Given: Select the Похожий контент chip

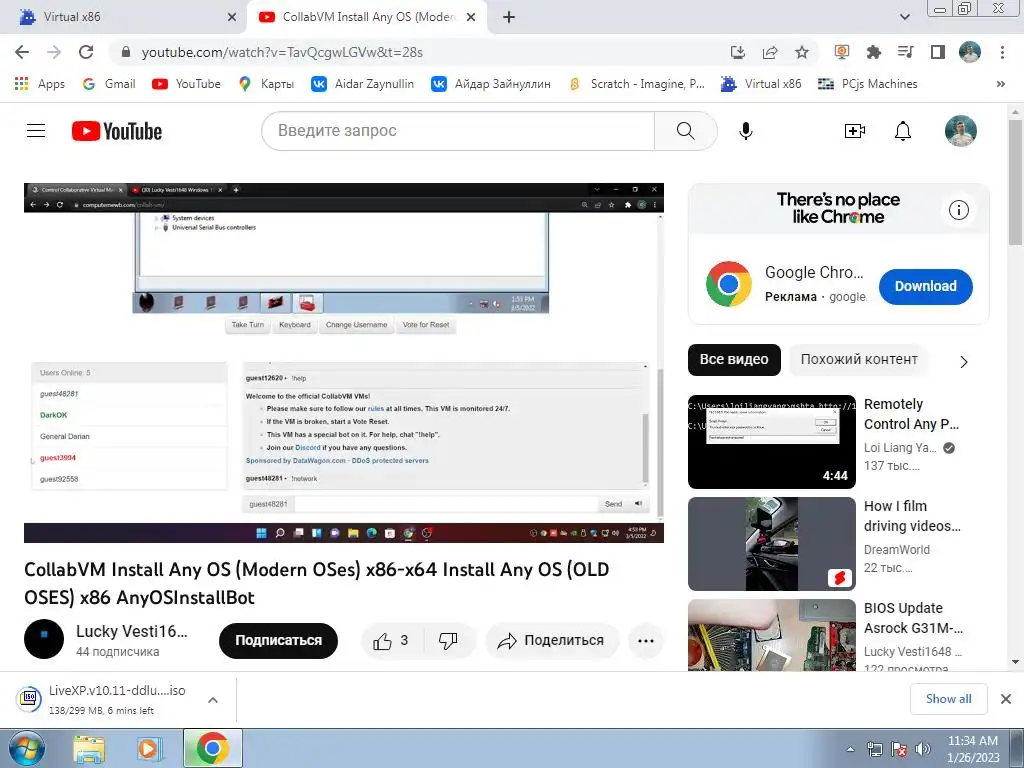Looking at the screenshot, I should coord(859,359).
